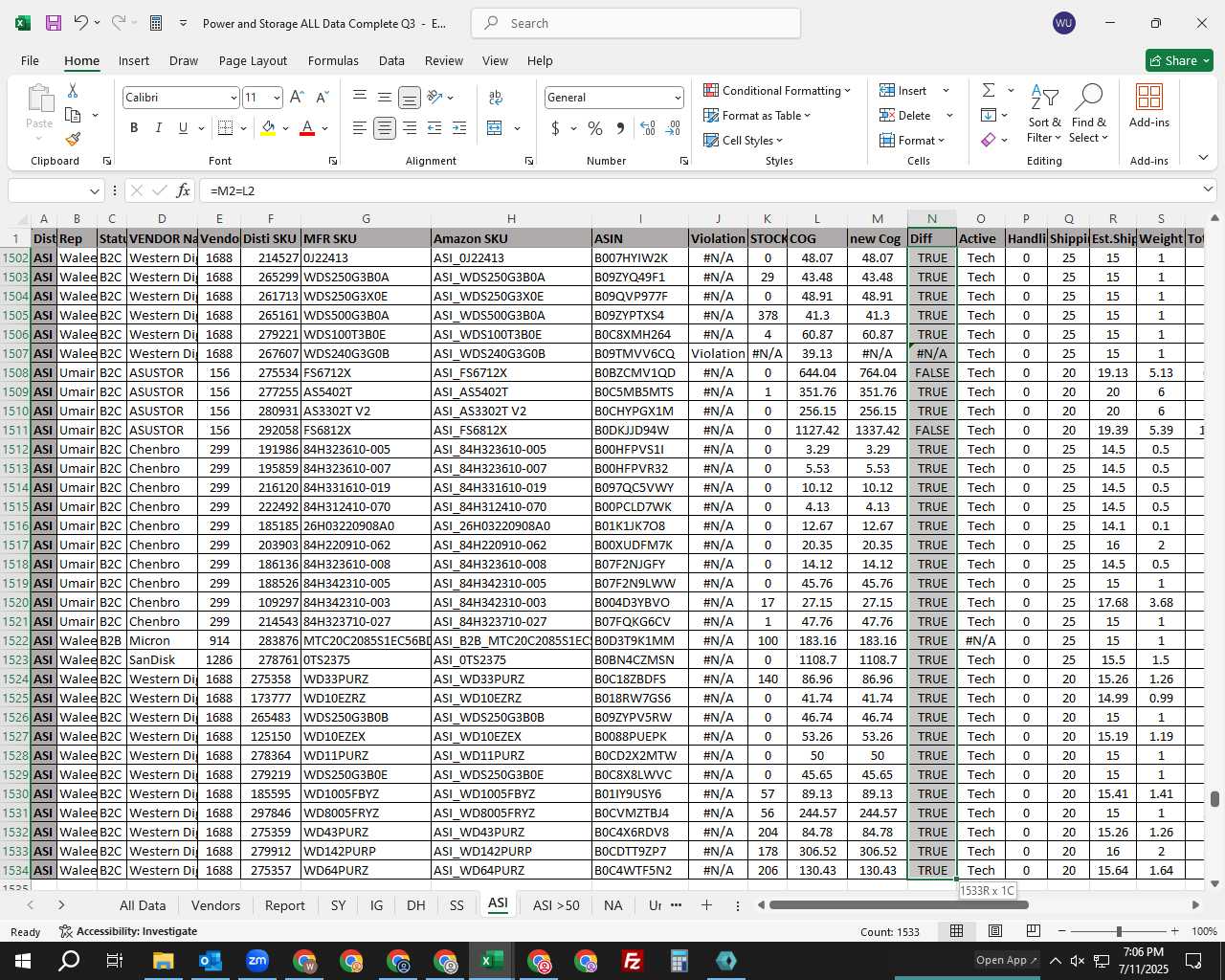Expand the Conditional Formatting menu
This screenshot has width=1225, height=980.
(776, 90)
